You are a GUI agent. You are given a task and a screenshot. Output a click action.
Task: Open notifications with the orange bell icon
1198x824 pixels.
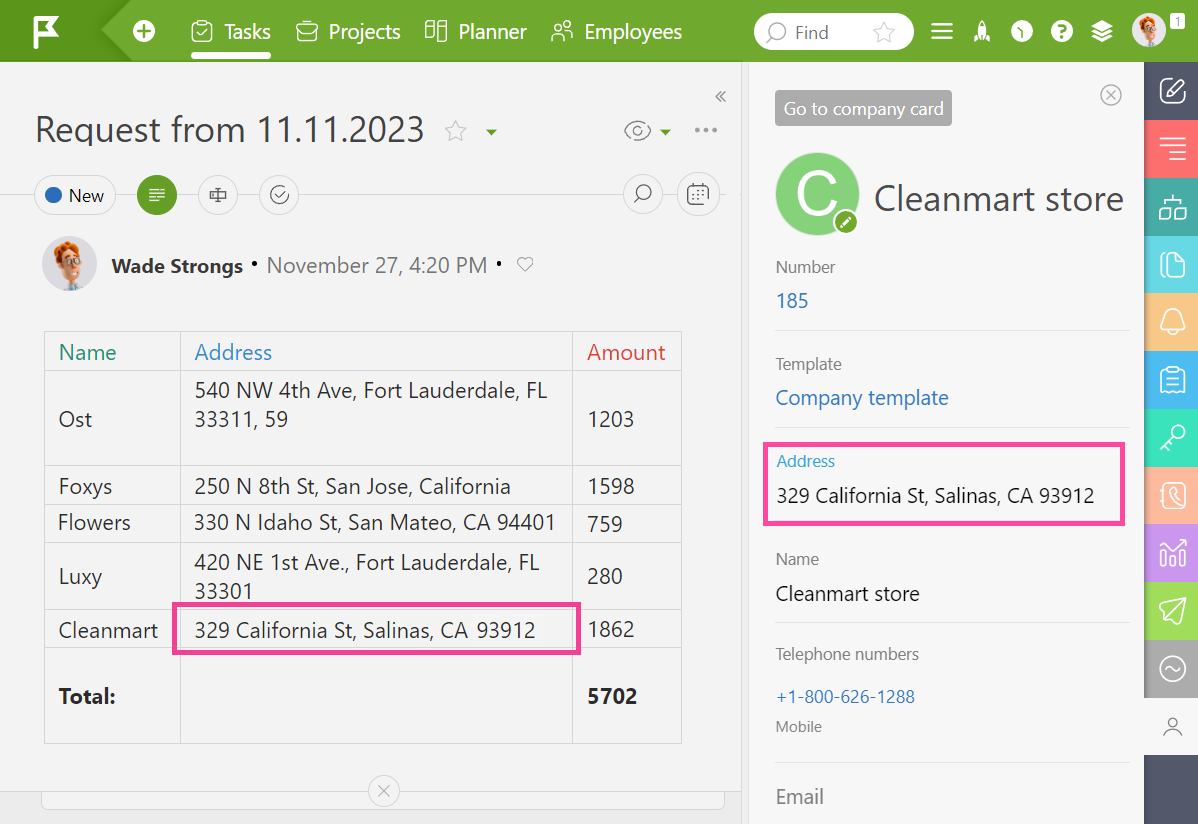tap(1172, 323)
